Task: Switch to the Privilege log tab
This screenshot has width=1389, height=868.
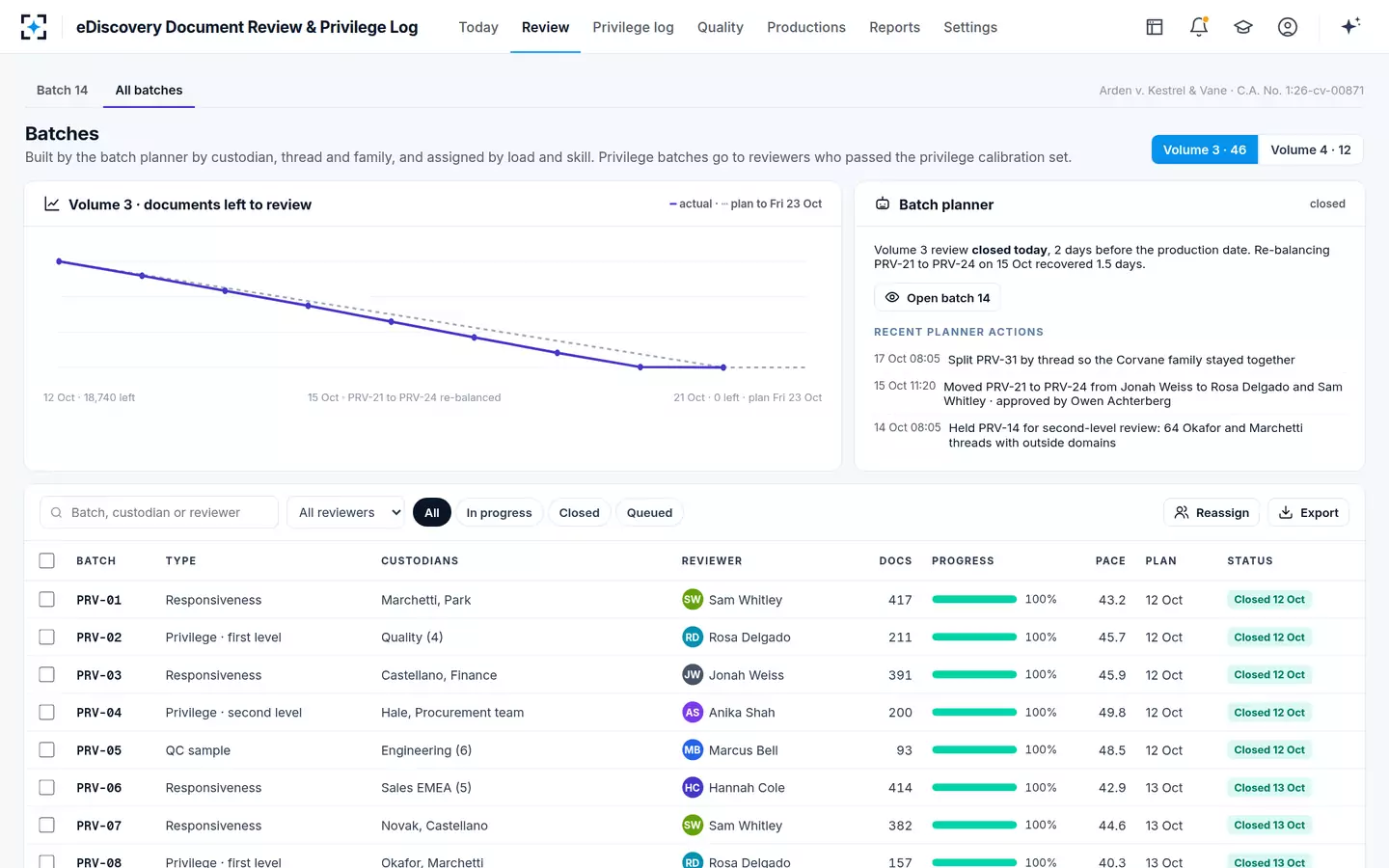Action: (633, 27)
